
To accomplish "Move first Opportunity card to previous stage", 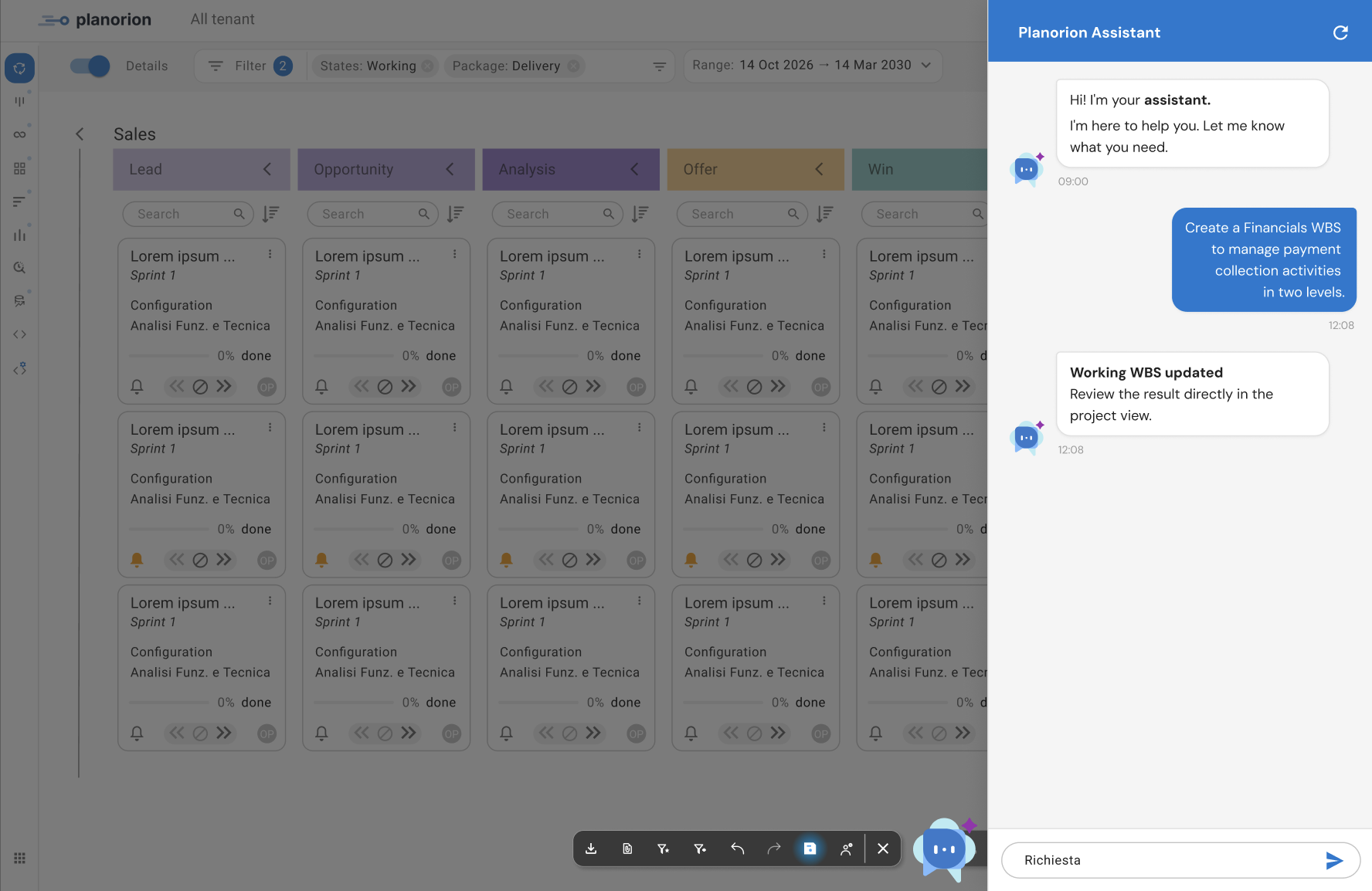I will [x=361, y=386].
